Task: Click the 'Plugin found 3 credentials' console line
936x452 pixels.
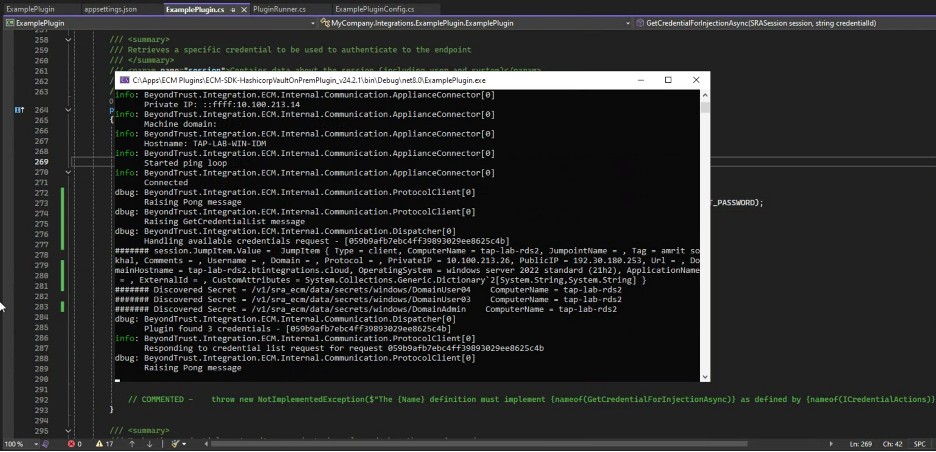Action: click(x=297, y=329)
